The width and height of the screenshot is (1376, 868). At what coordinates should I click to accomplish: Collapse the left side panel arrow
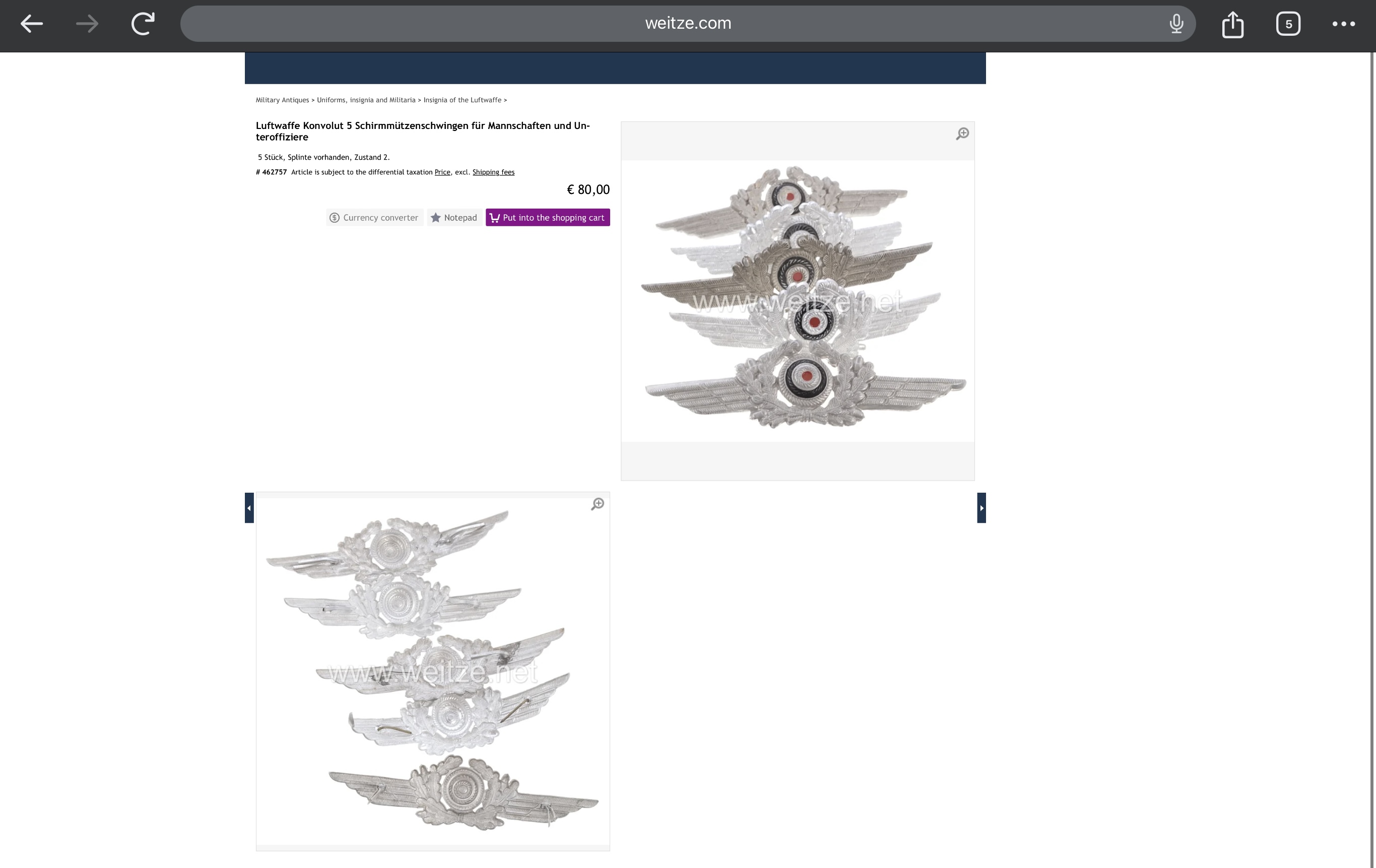(x=249, y=508)
